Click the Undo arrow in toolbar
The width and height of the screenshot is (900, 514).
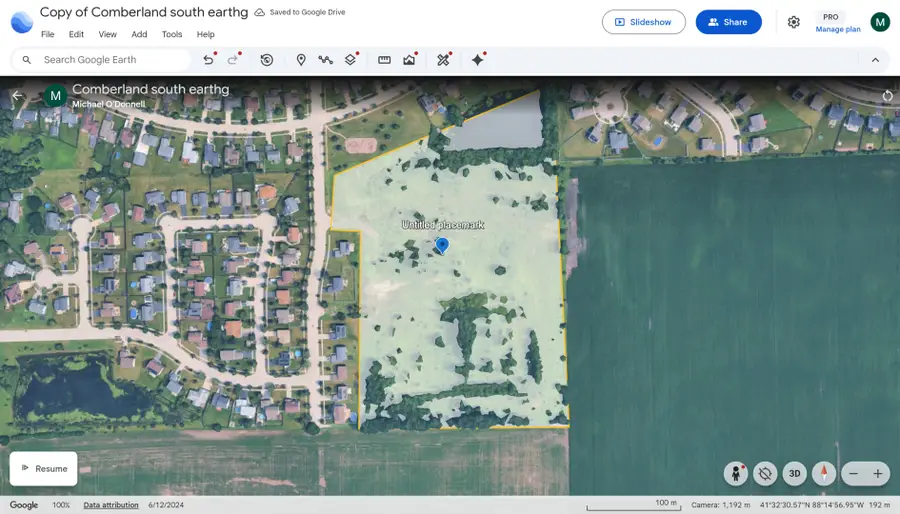(x=208, y=60)
